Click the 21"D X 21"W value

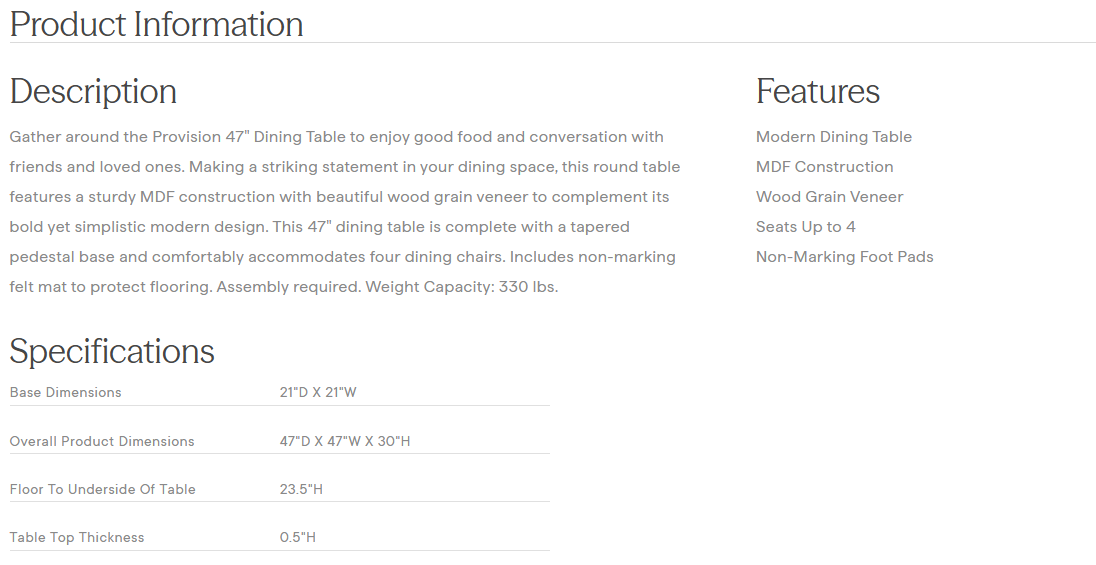(317, 393)
